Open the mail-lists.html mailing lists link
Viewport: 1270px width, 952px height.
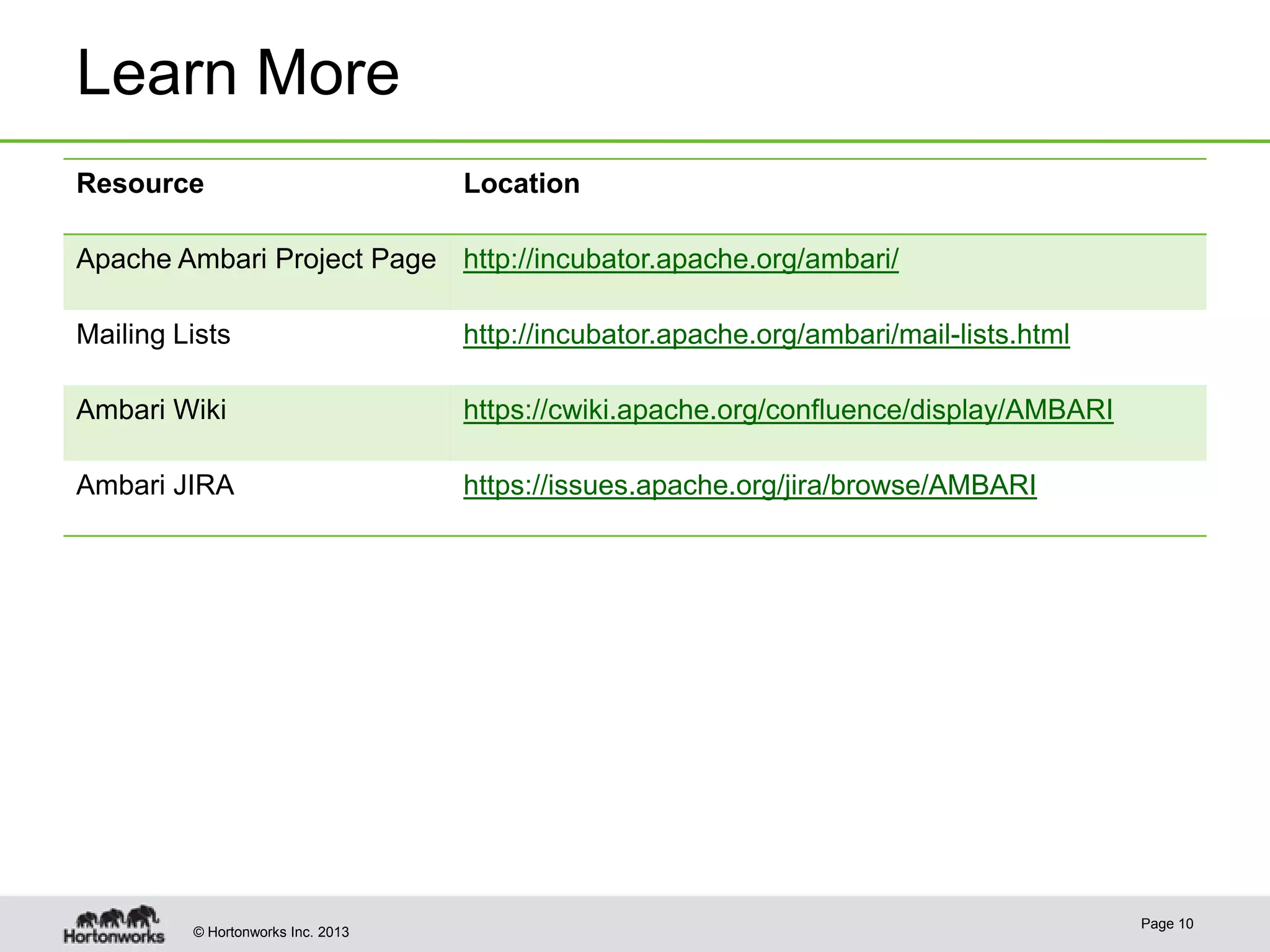[x=766, y=335]
